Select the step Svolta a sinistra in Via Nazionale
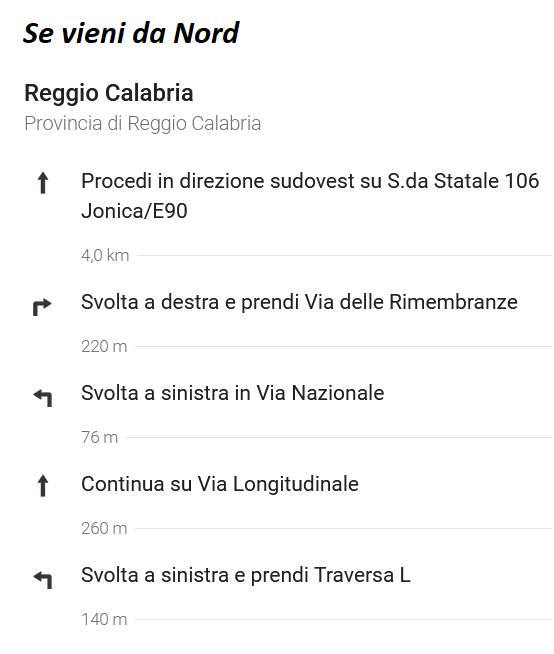This screenshot has width=554, height=654. [232, 393]
